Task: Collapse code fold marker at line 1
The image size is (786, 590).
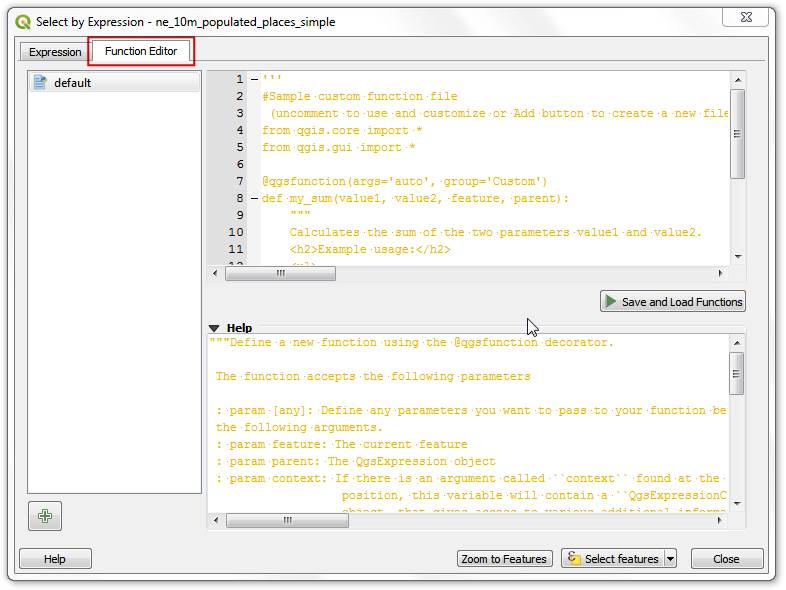Action: (253, 80)
